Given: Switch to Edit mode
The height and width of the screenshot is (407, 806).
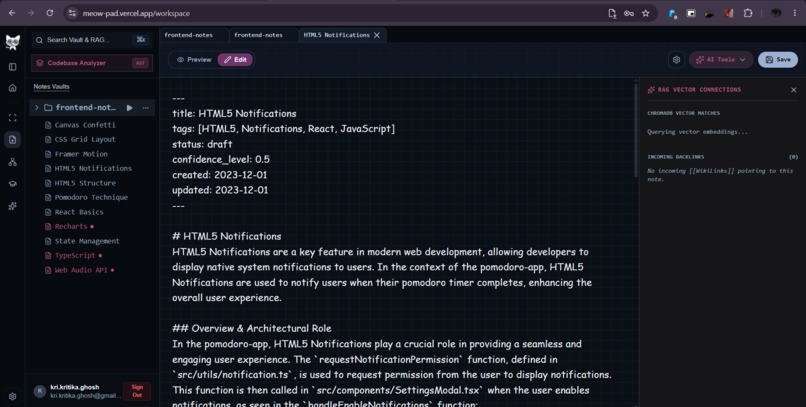Looking at the screenshot, I should pyautogui.click(x=235, y=60).
